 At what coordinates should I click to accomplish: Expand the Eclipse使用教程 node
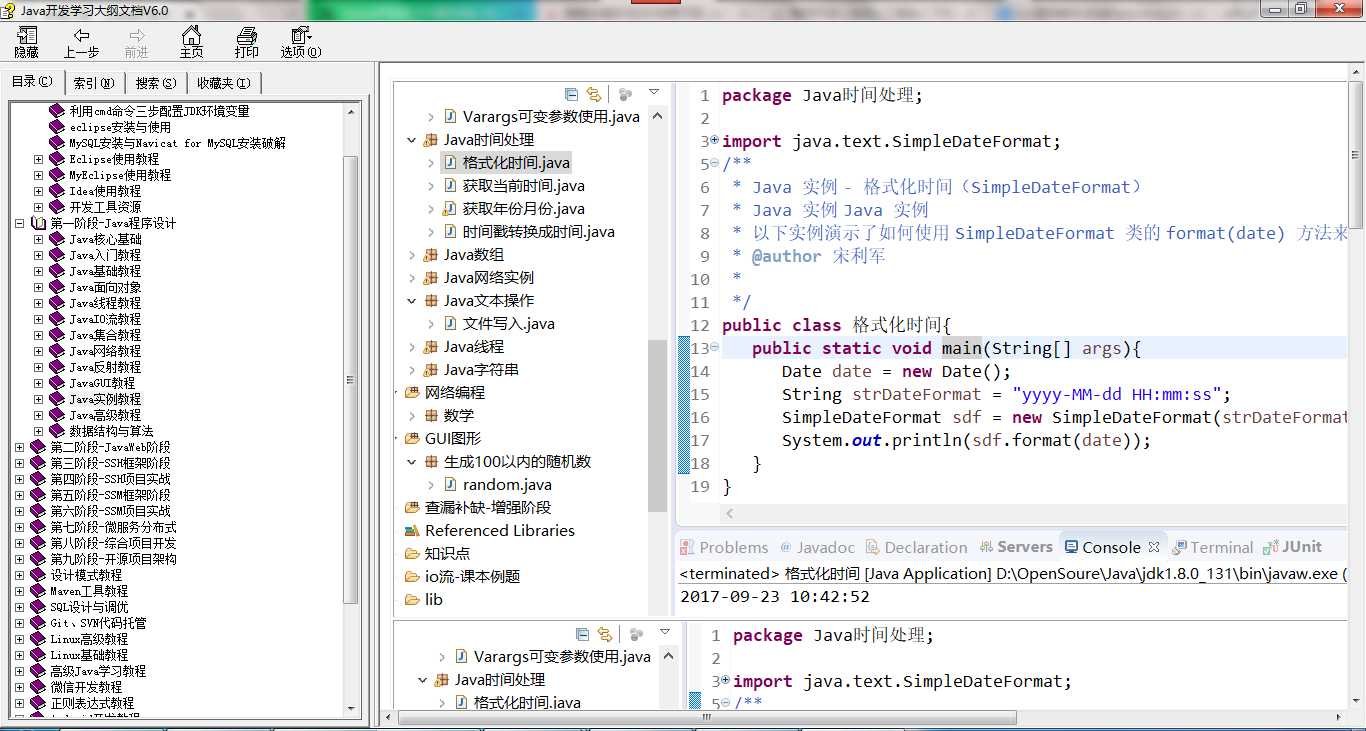pos(38,159)
